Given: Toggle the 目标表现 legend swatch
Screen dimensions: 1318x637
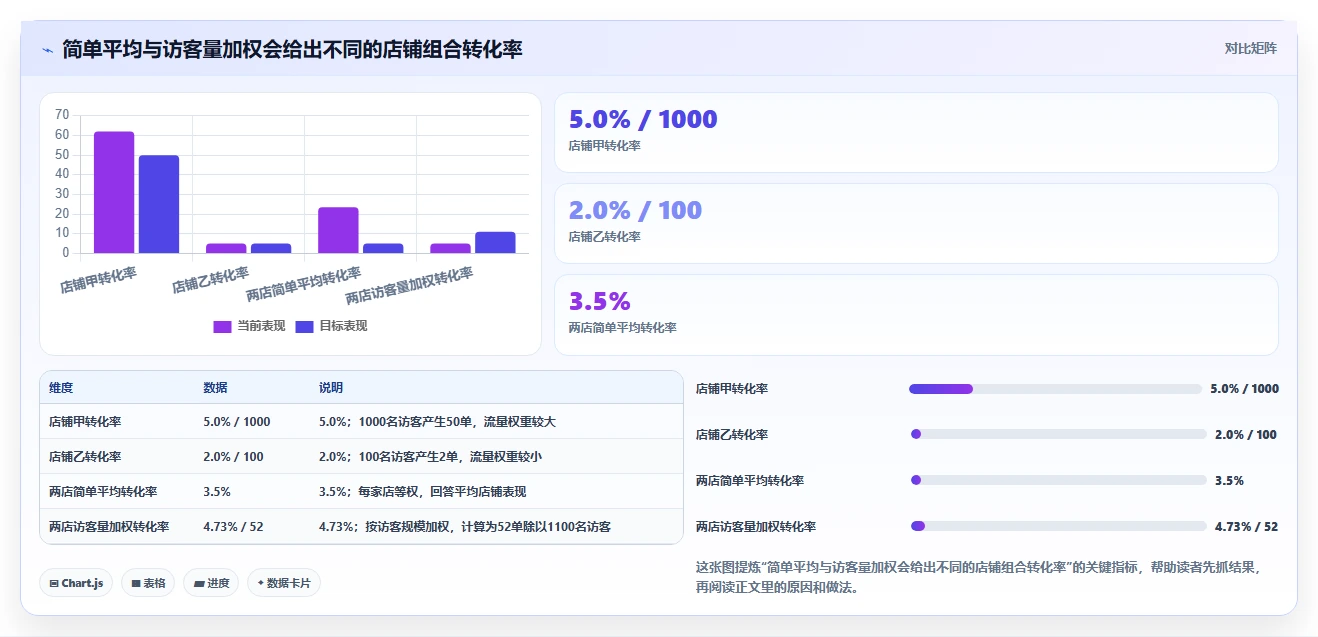Looking at the screenshot, I should pos(305,326).
